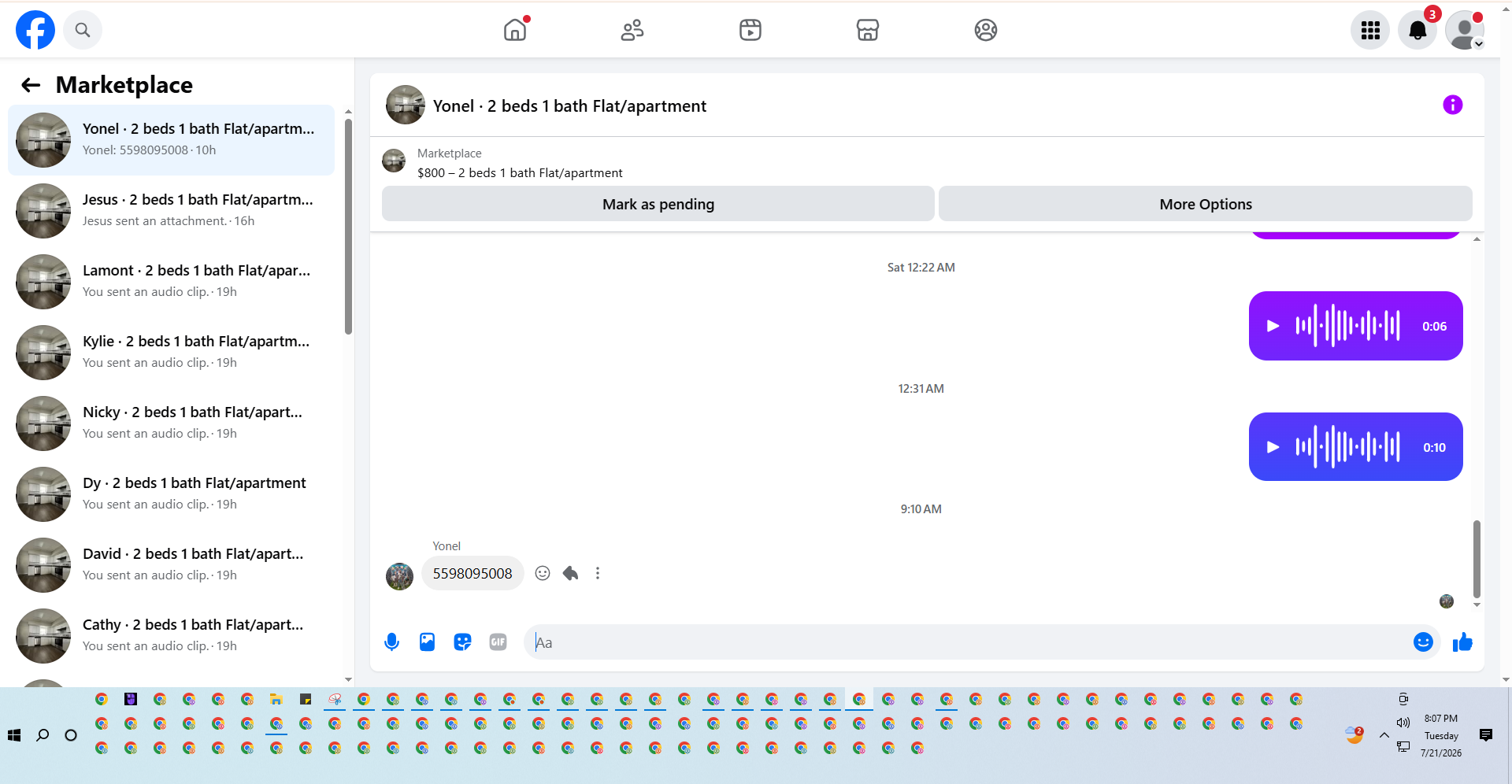Open the Yonel conversation in the list
This screenshot has height=784, width=1512.
coord(171,140)
